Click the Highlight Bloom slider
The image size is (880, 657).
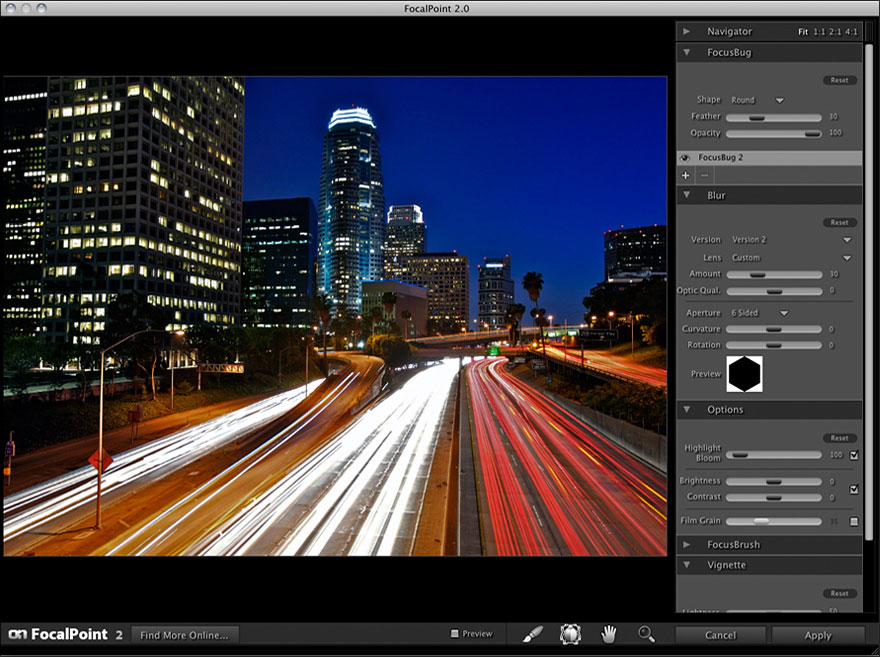774,454
